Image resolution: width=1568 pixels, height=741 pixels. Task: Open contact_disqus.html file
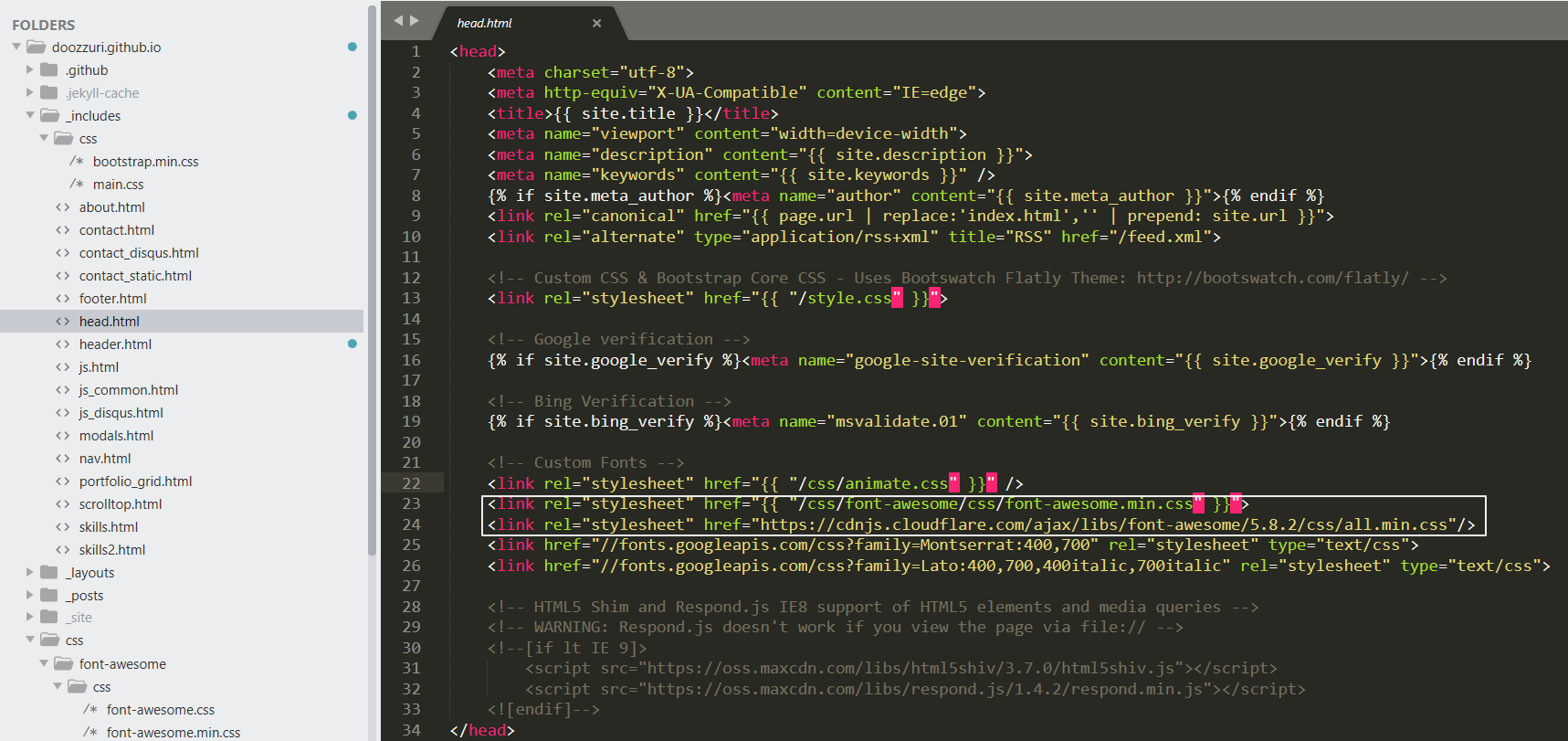tap(139, 253)
